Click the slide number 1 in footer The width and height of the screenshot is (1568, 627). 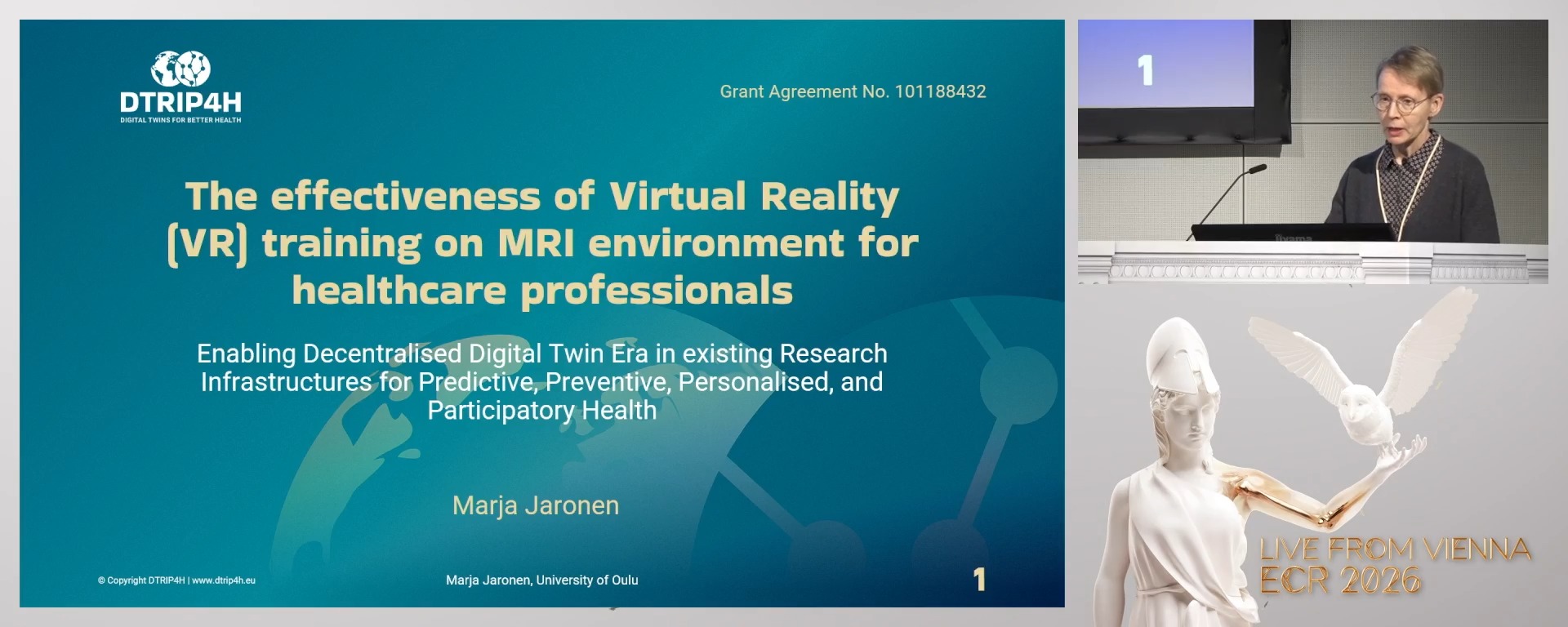(979, 580)
